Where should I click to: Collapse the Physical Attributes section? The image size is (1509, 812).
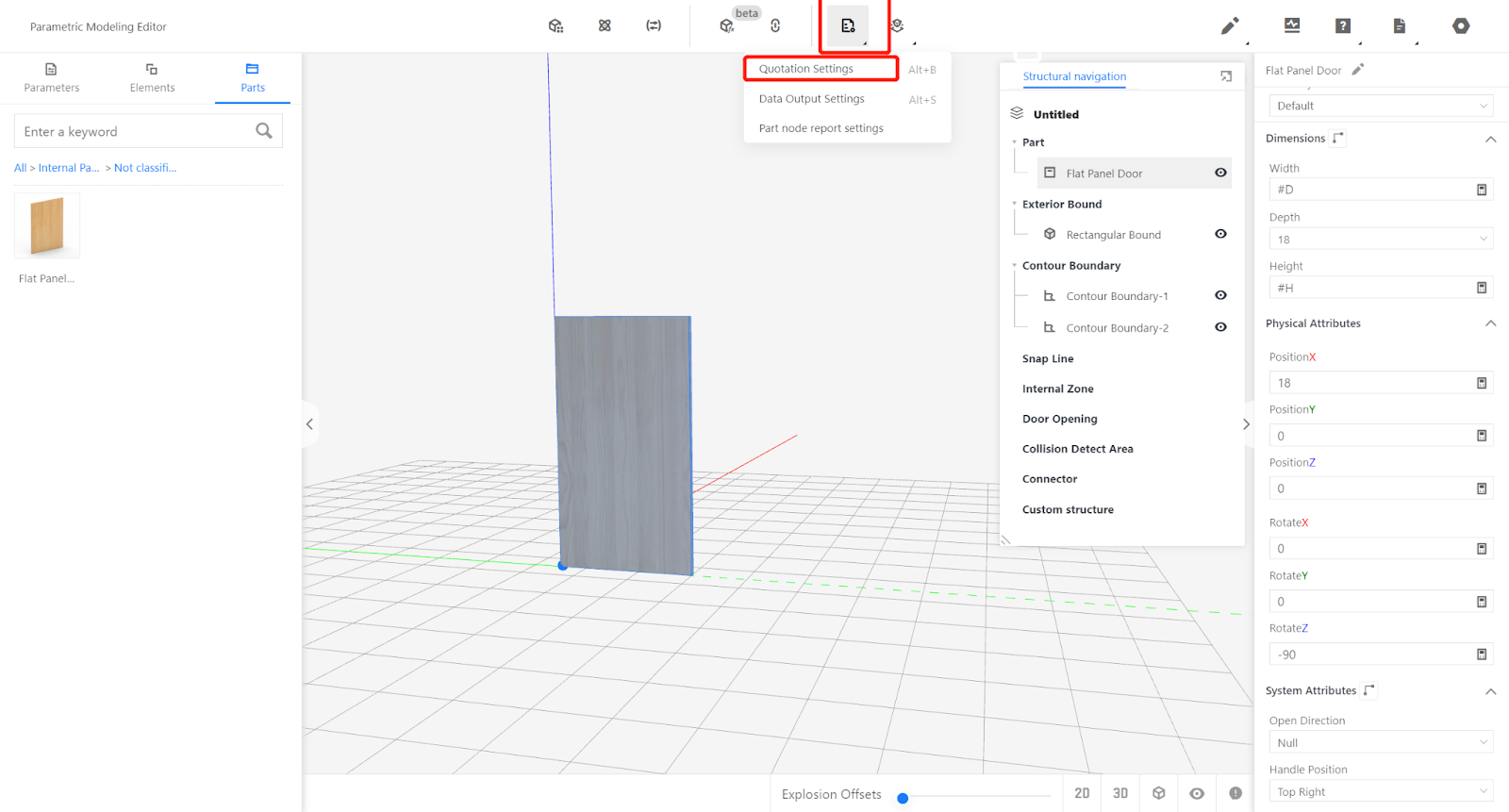1490,323
